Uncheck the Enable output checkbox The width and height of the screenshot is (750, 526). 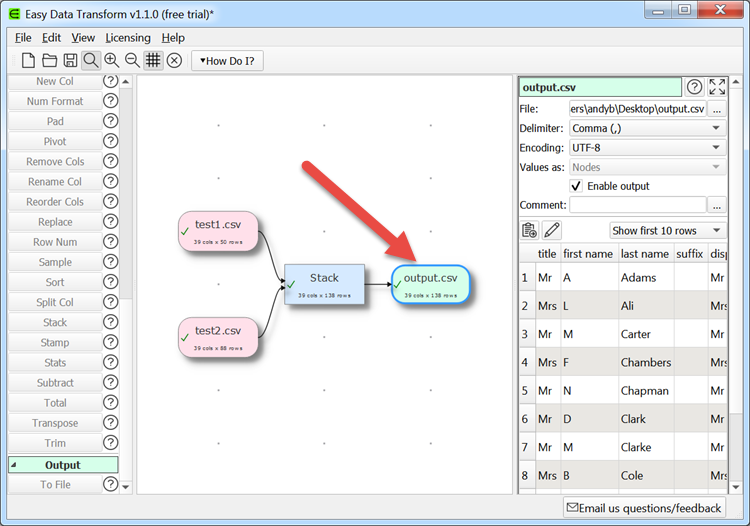[576, 186]
